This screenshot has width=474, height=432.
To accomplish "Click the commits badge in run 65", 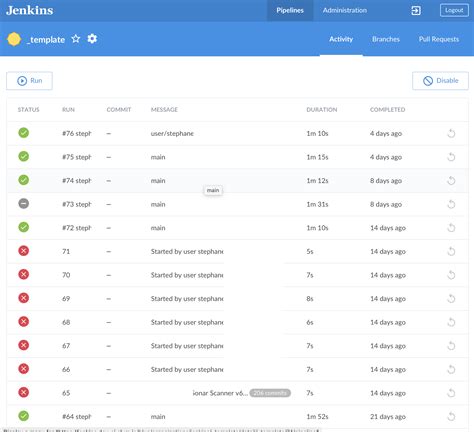I will click(x=270, y=393).
